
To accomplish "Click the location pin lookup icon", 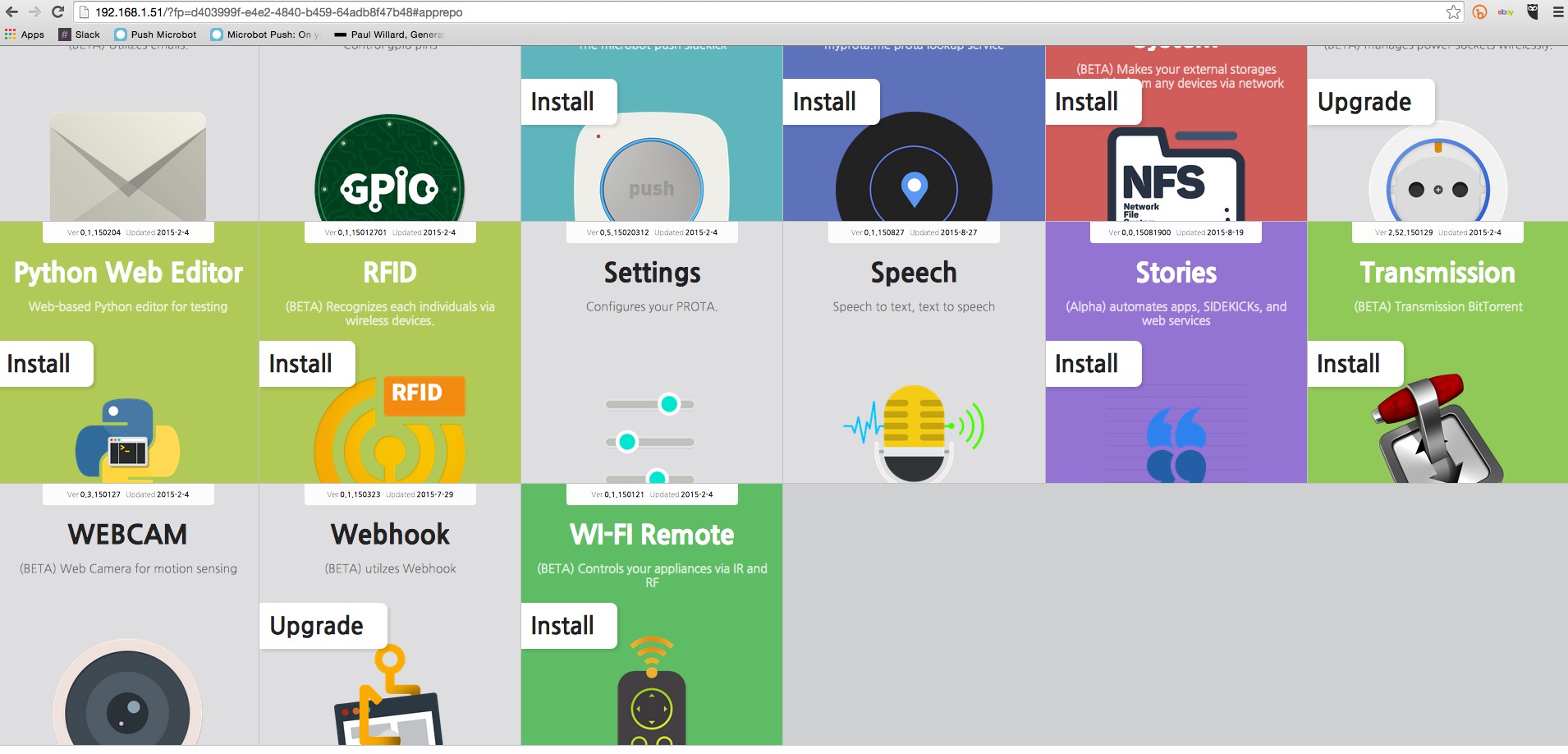I will tap(914, 168).
